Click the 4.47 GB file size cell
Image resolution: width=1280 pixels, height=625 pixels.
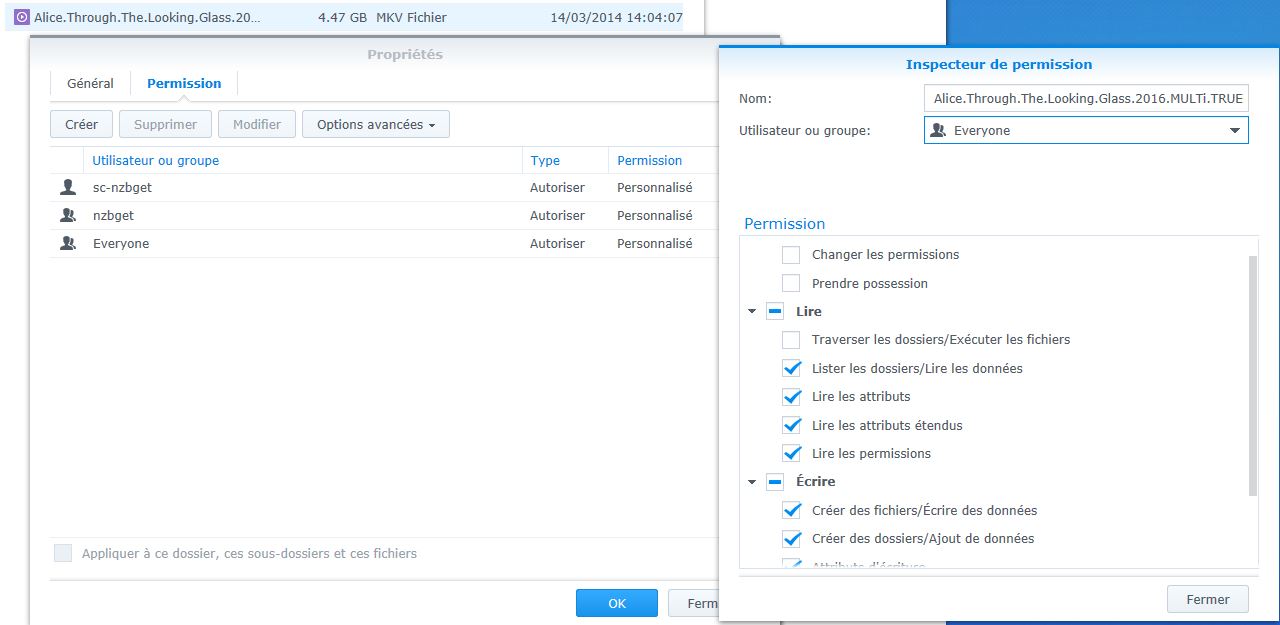(342, 17)
